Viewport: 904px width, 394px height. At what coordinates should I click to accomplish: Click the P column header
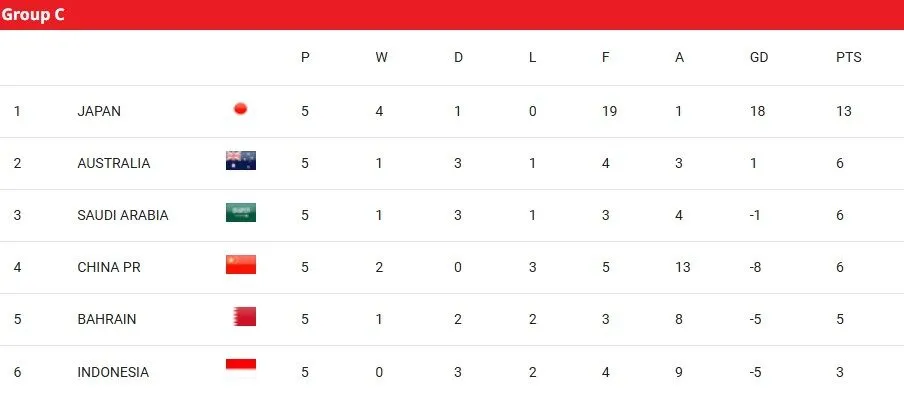pos(305,57)
